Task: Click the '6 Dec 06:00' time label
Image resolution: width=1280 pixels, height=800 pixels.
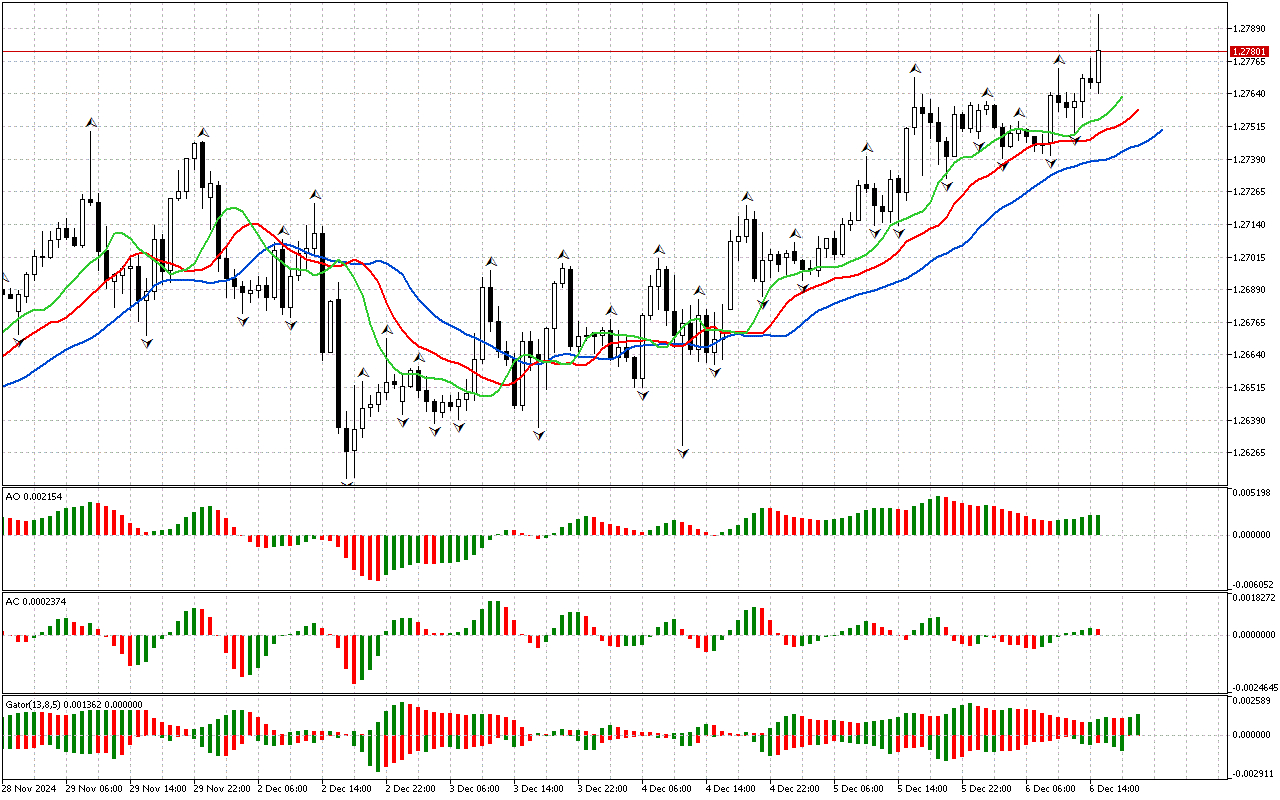Action: [x=1052, y=788]
